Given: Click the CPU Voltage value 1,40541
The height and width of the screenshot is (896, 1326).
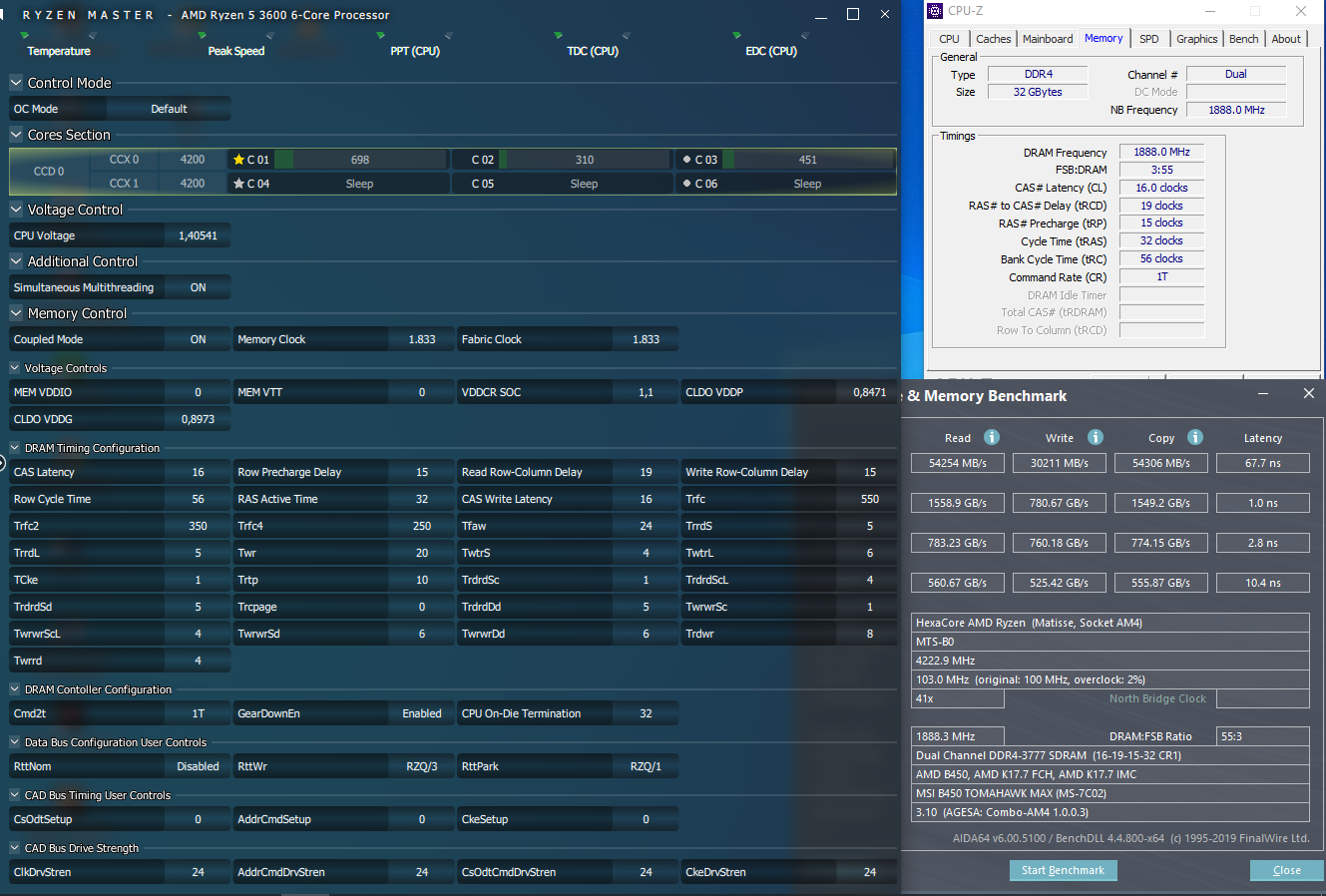Looking at the screenshot, I should point(198,235).
